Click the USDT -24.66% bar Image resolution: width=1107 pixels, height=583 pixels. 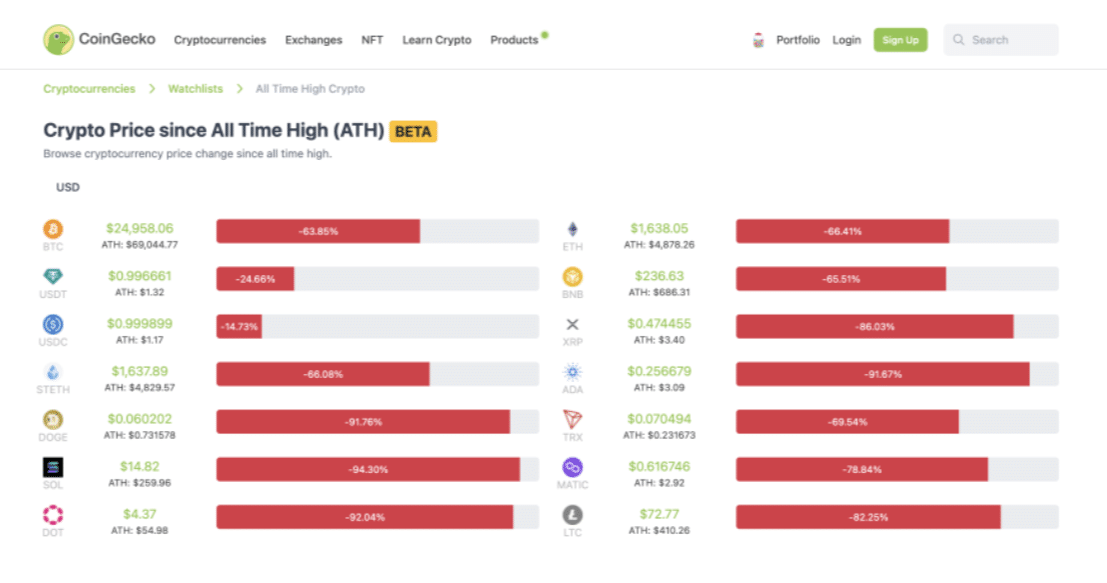point(378,279)
